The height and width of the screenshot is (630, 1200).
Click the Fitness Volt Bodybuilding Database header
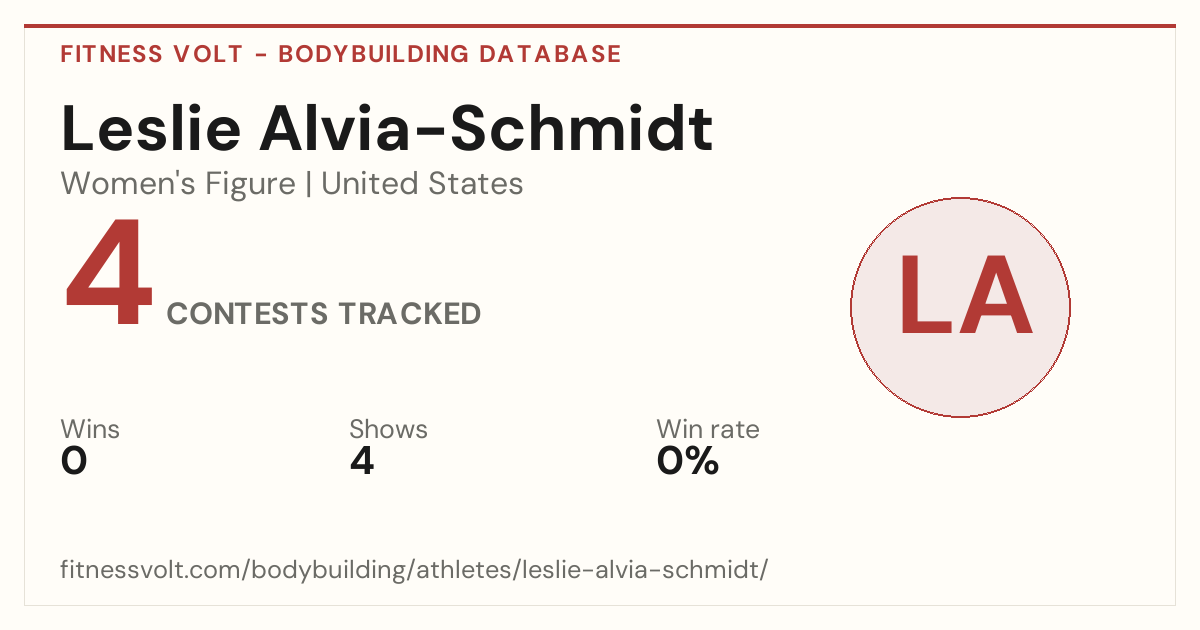click(x=341, y=54)
